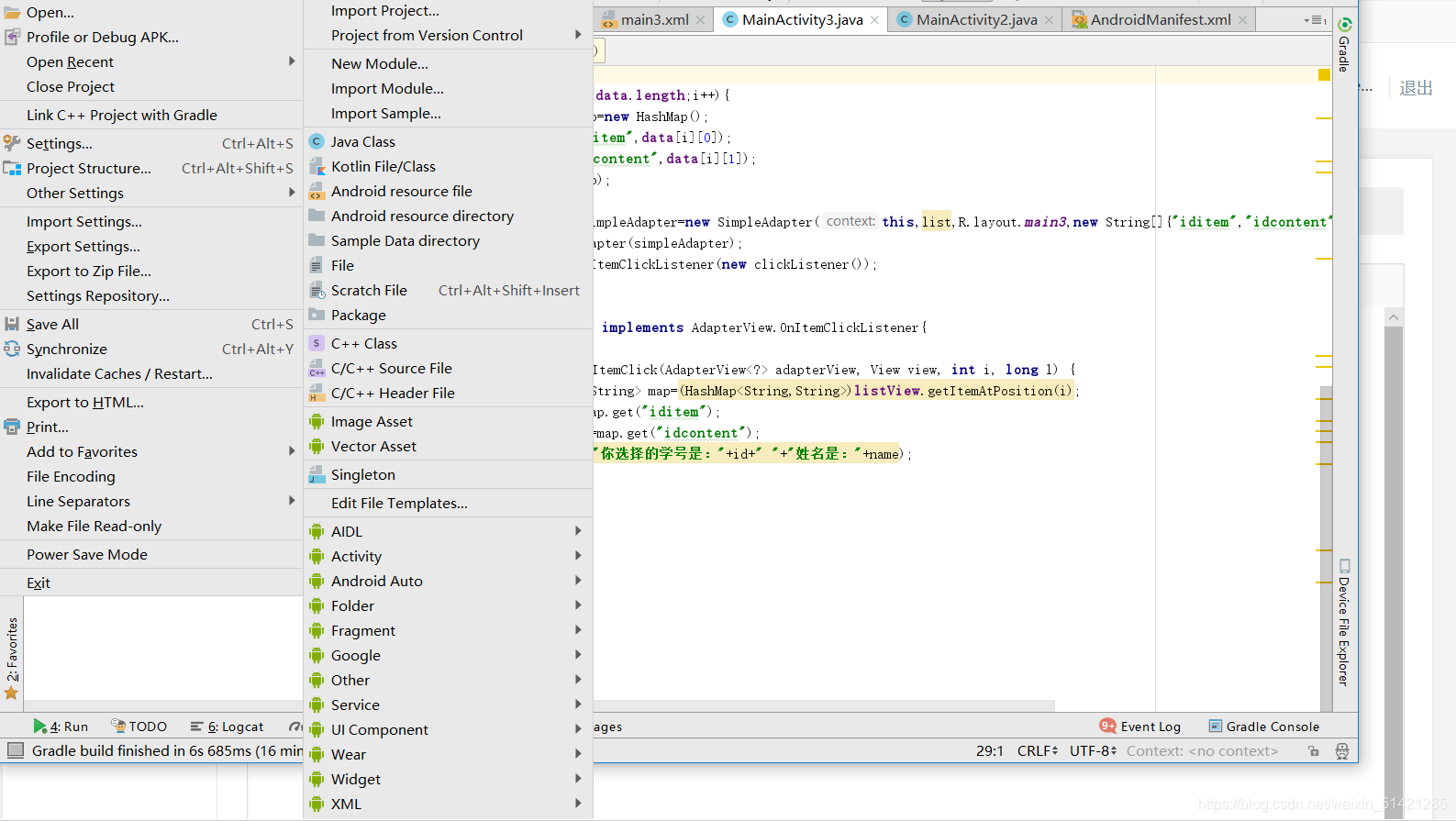The height and width of the screenshot is (821, 1456).
Task: Click the yellow warning marker in error stripe
Action: 1324,74
